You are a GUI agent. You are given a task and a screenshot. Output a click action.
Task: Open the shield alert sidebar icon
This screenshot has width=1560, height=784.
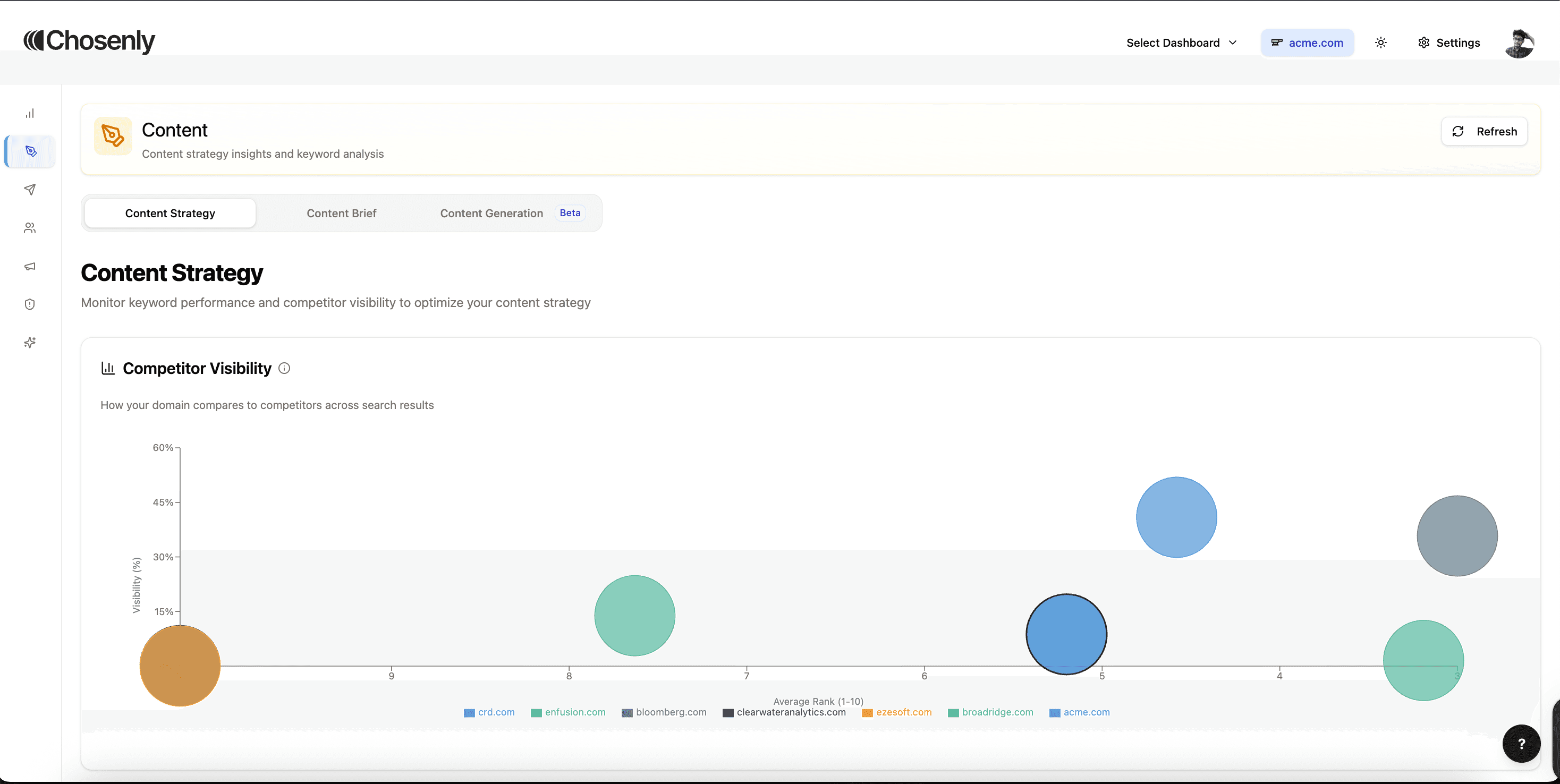pos(30,304)
